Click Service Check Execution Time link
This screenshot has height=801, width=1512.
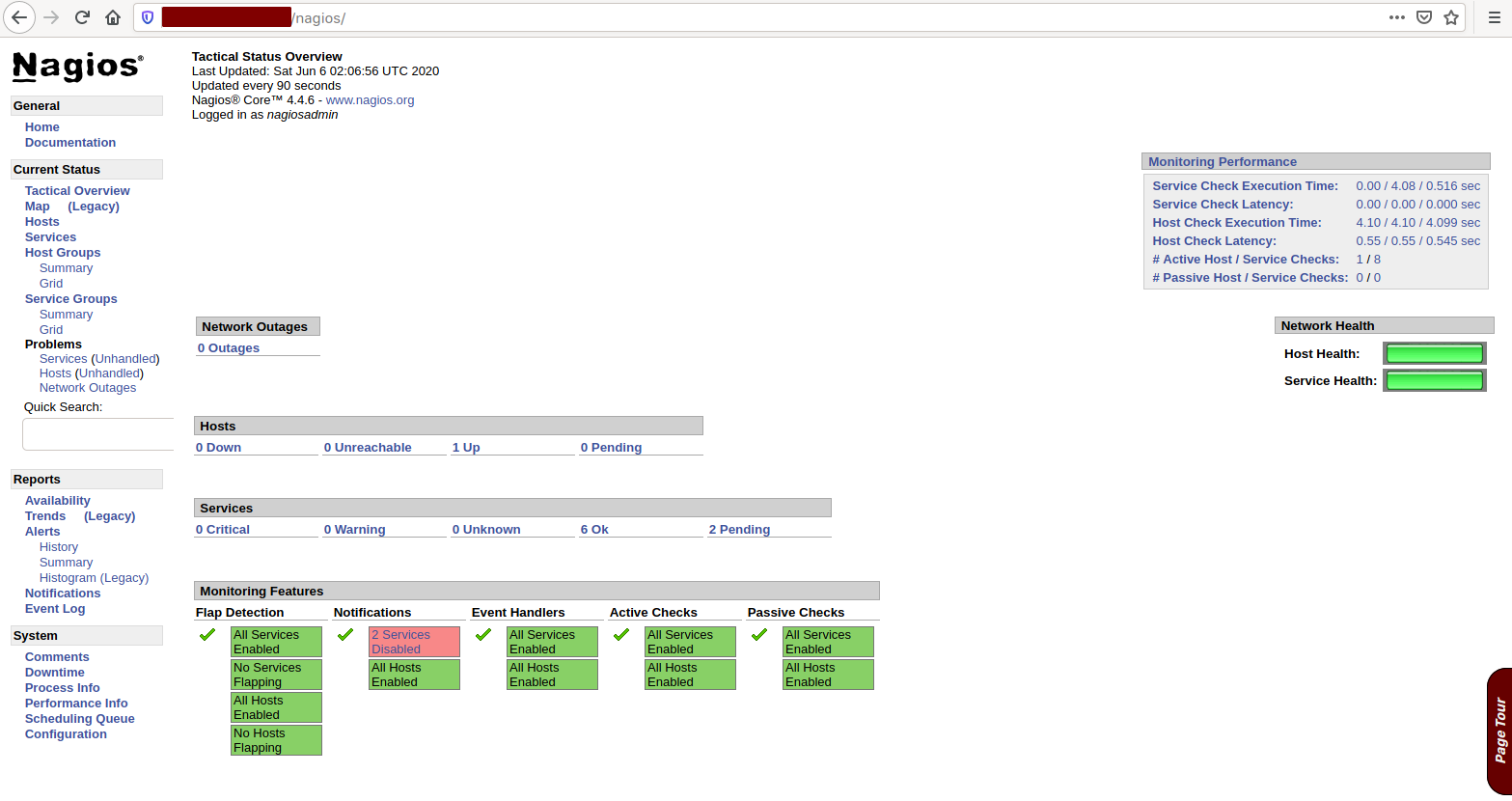[1246, 186]
